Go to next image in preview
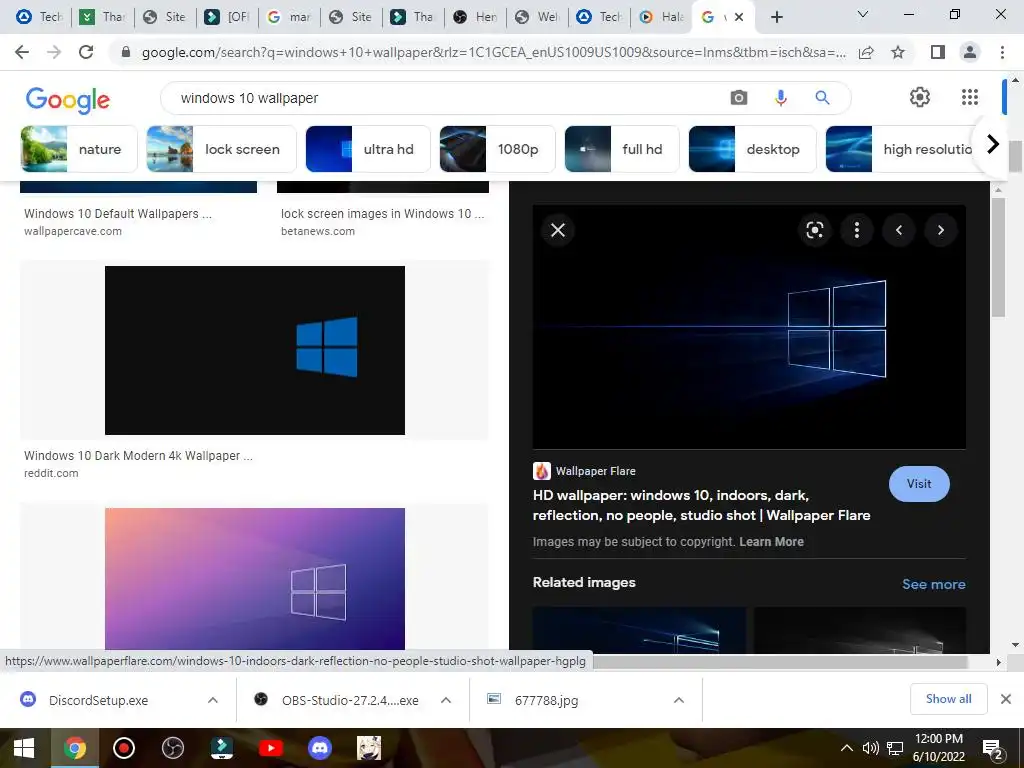This screenshot has height=768, width=1024. [x=941, y=230]
